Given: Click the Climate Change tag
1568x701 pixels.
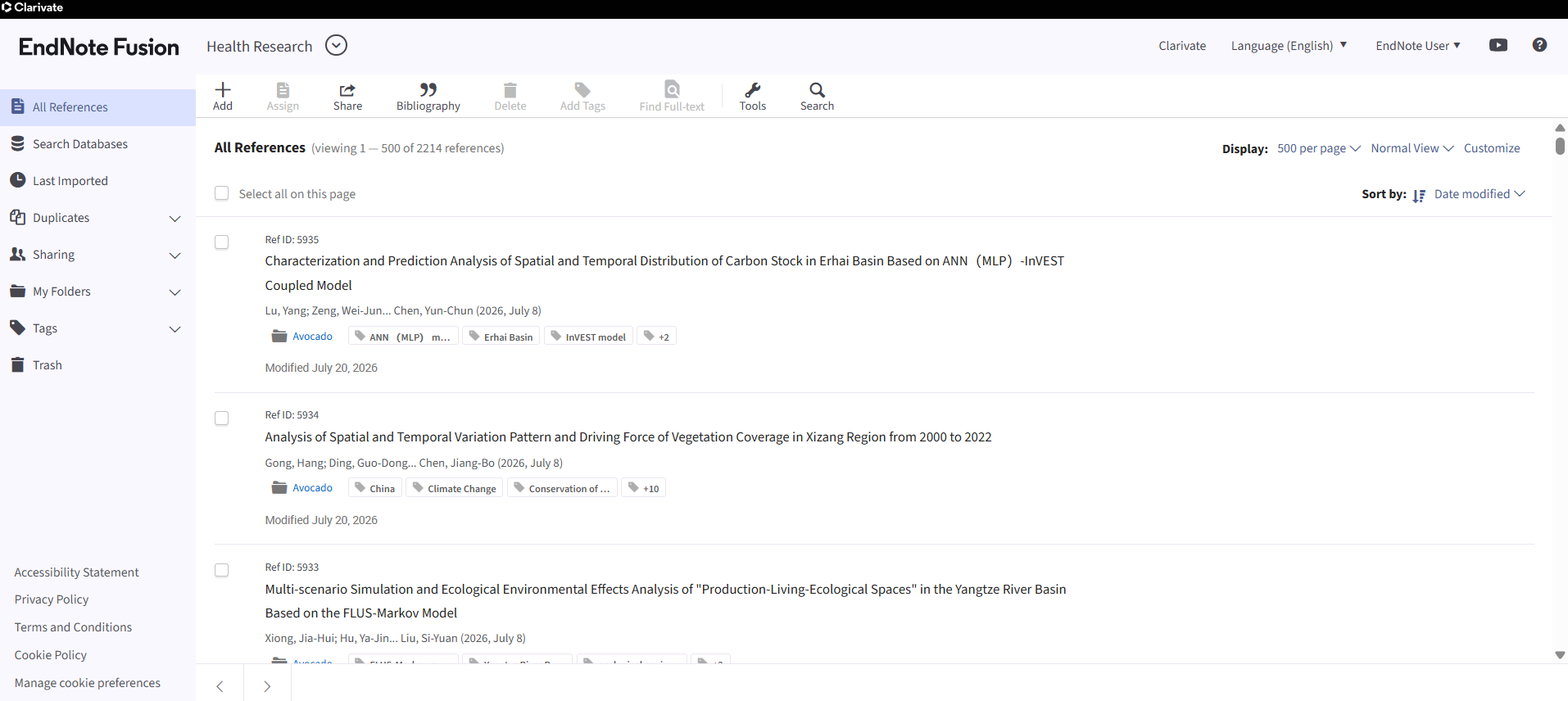Looking at the screenshot, I should [x=454, y=488].
